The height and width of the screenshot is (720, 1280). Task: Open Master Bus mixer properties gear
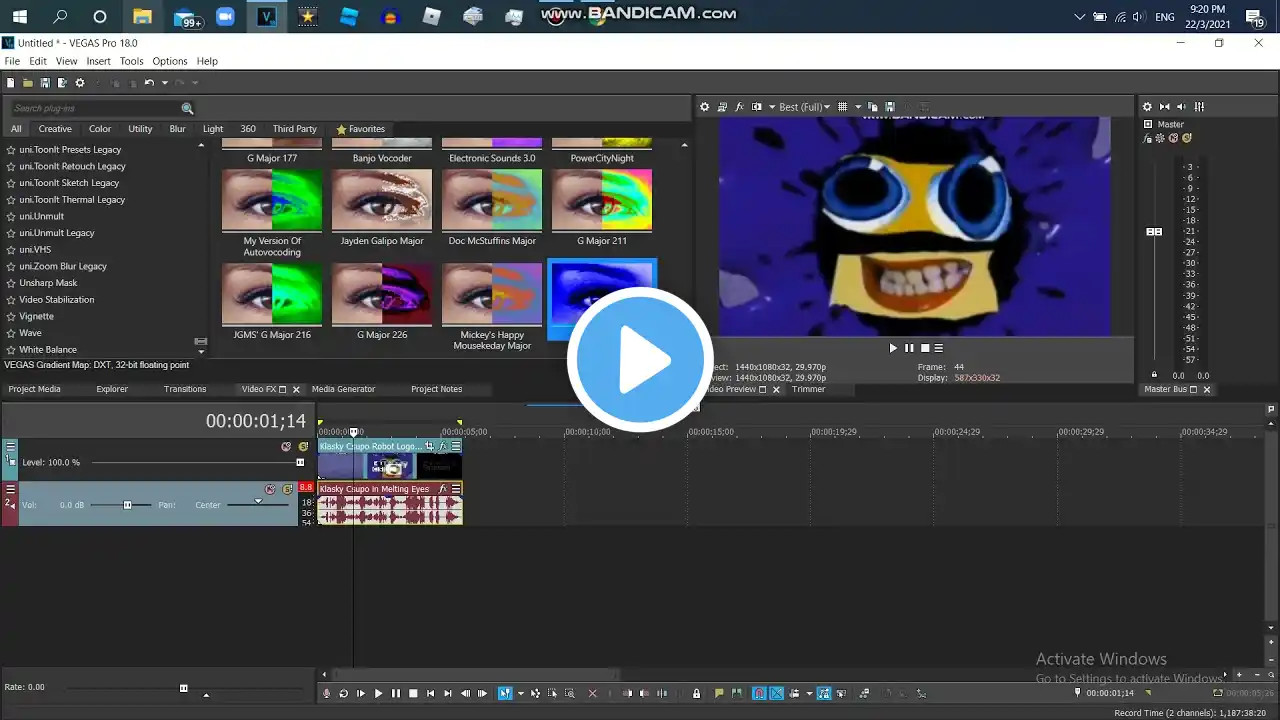click(1147, 107)
